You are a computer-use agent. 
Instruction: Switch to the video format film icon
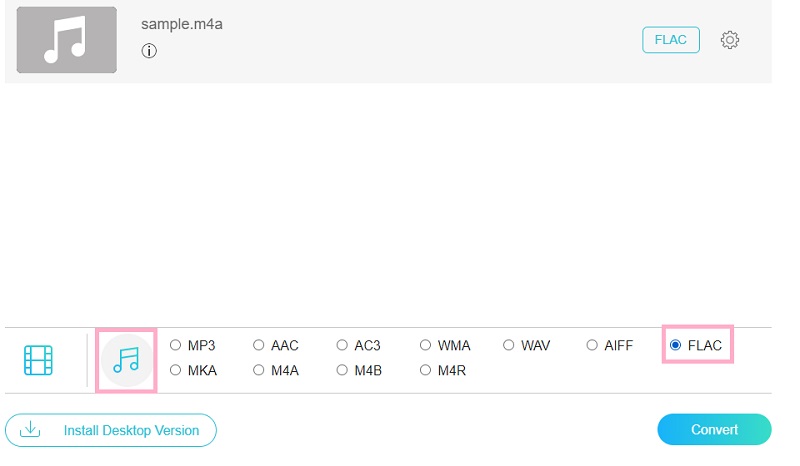39,360
